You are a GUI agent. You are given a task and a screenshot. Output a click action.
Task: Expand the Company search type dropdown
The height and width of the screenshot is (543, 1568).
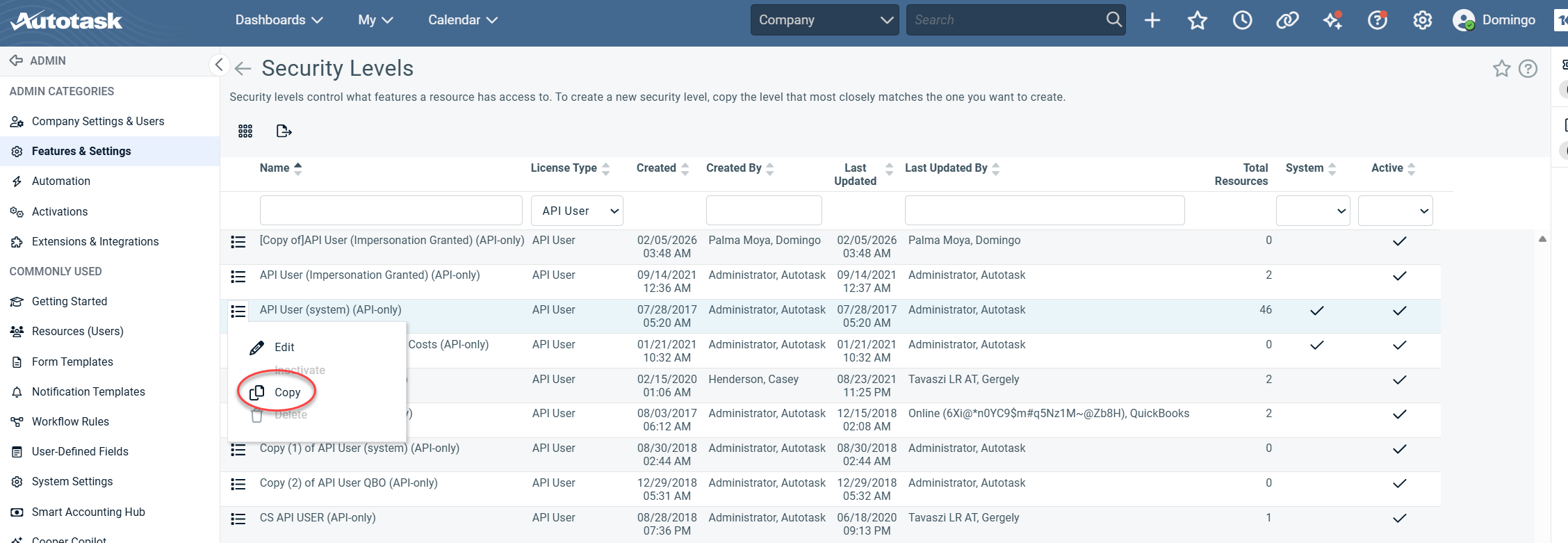point(824,20)
